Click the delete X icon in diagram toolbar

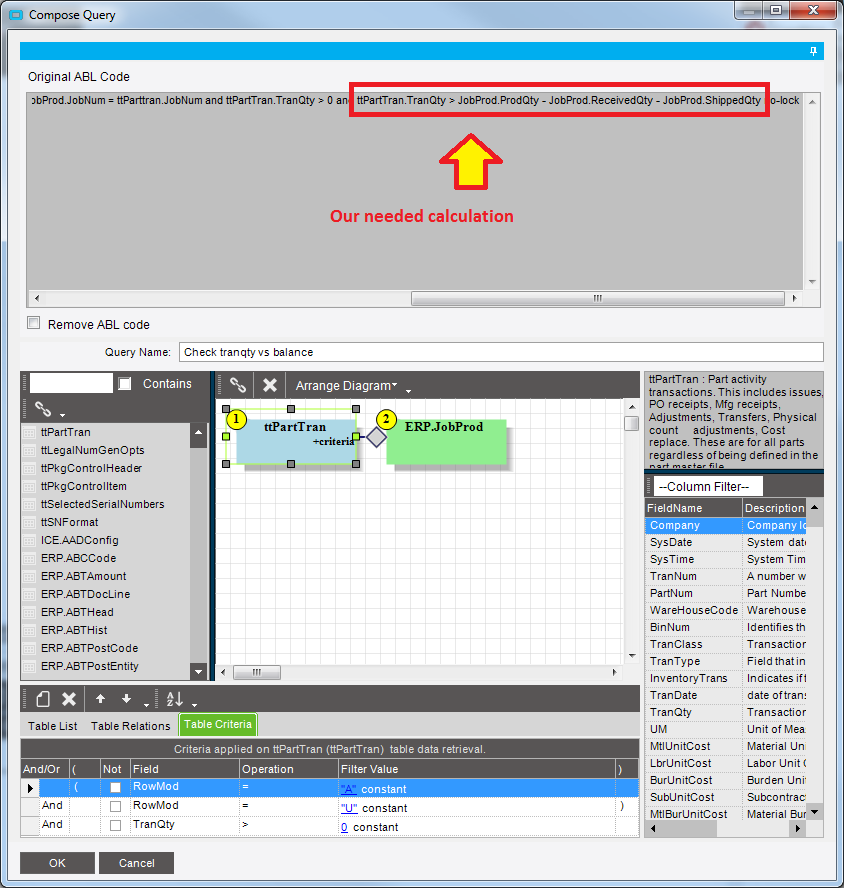click(x=270, y=385)
